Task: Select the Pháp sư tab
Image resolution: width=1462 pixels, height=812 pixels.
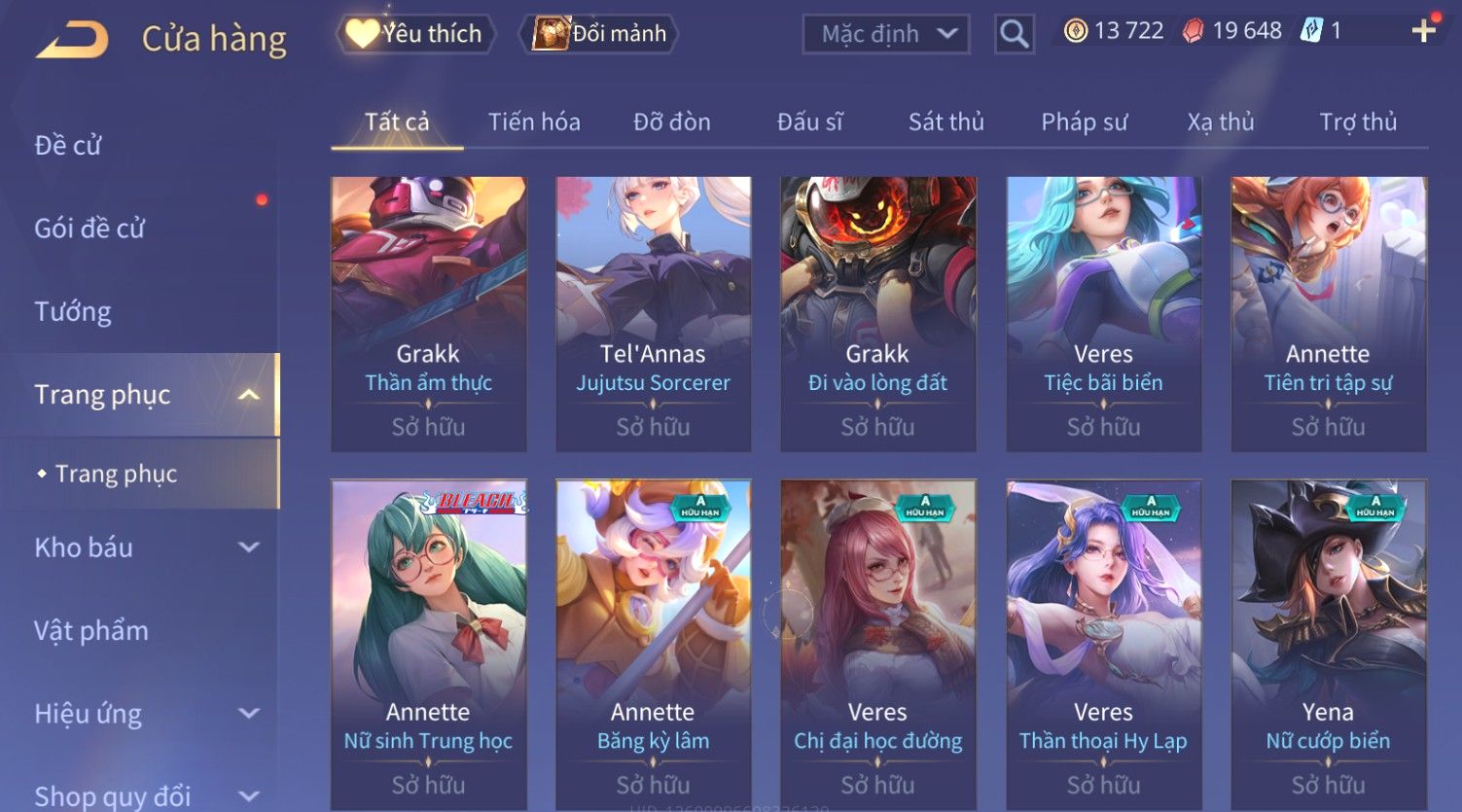Action: point(1084,122)
